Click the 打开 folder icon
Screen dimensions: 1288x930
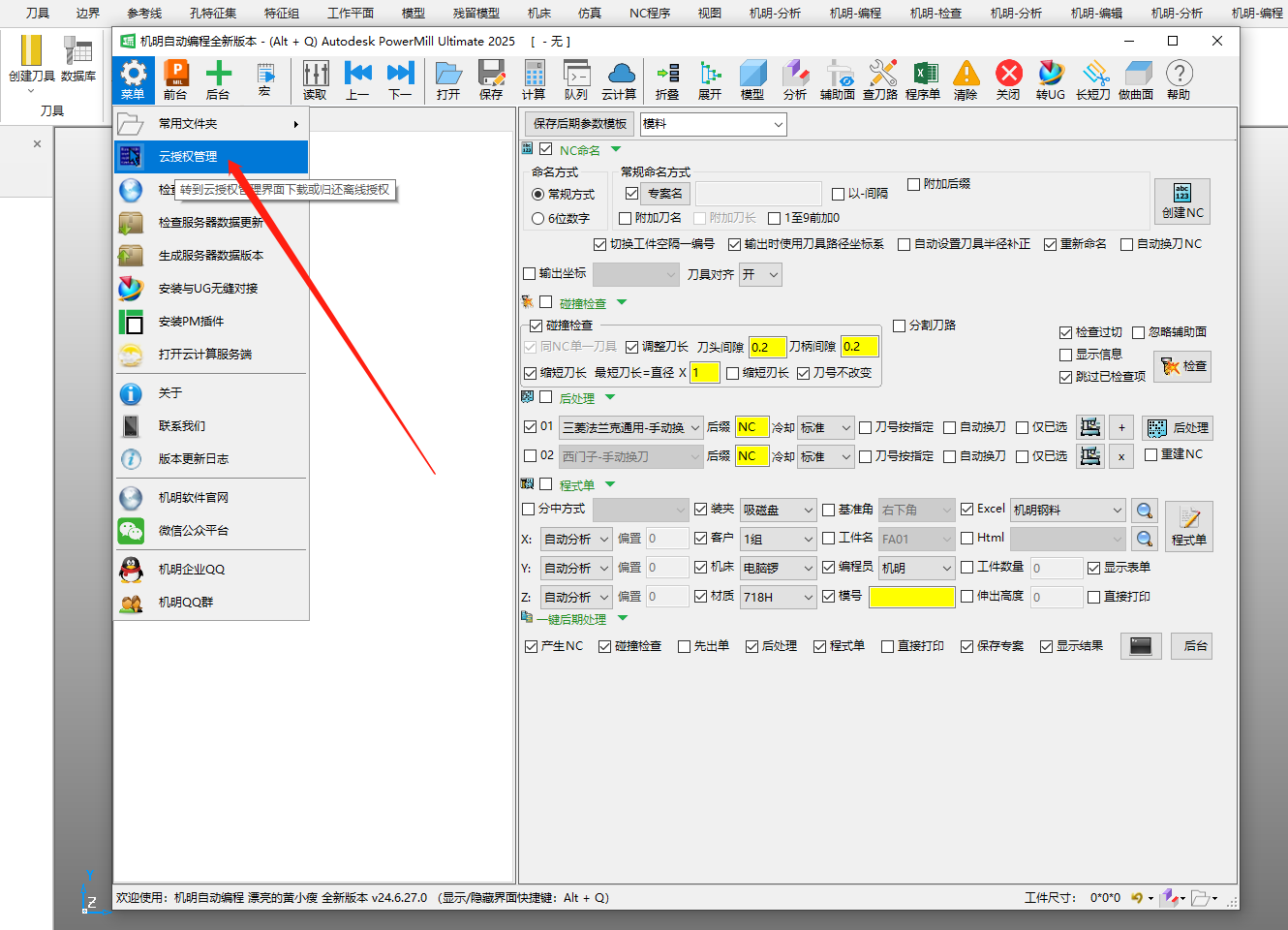tap(448, 79)
